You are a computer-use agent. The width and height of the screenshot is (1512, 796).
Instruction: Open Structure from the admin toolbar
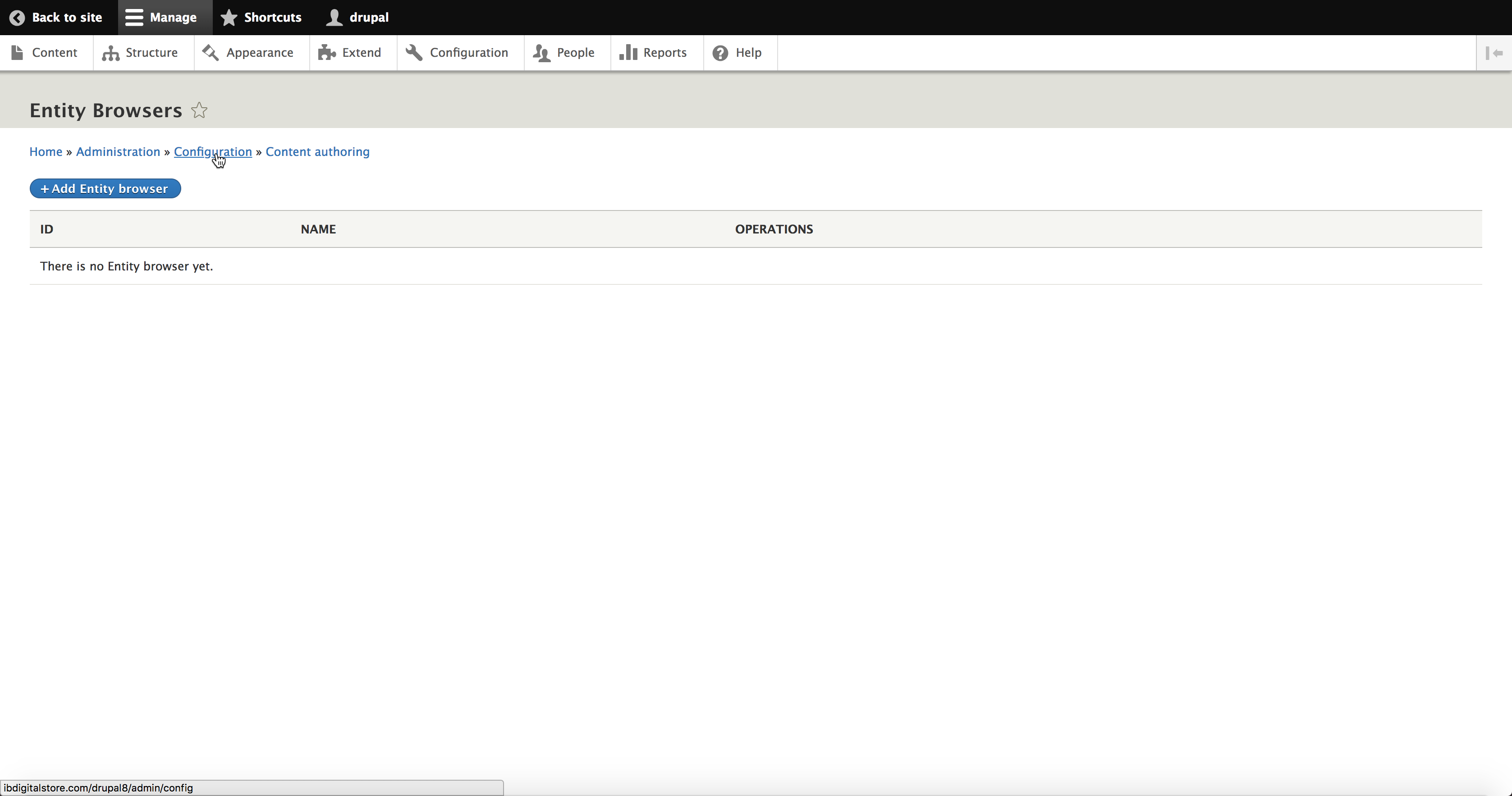(140, 53)
